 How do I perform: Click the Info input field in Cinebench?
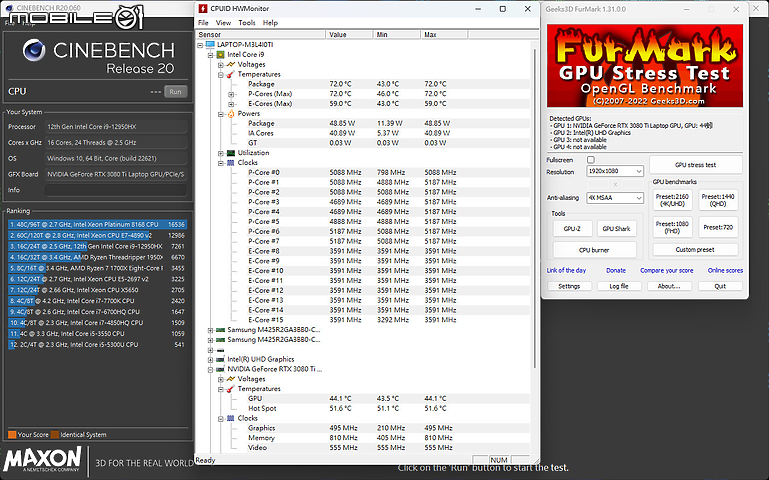click(116, 190)
